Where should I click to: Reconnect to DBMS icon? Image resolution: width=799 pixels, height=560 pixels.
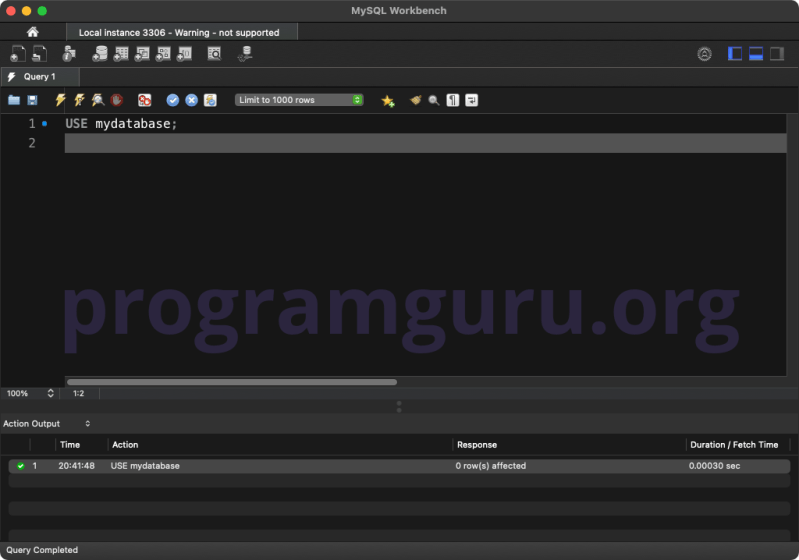click(x=245, y=54)
